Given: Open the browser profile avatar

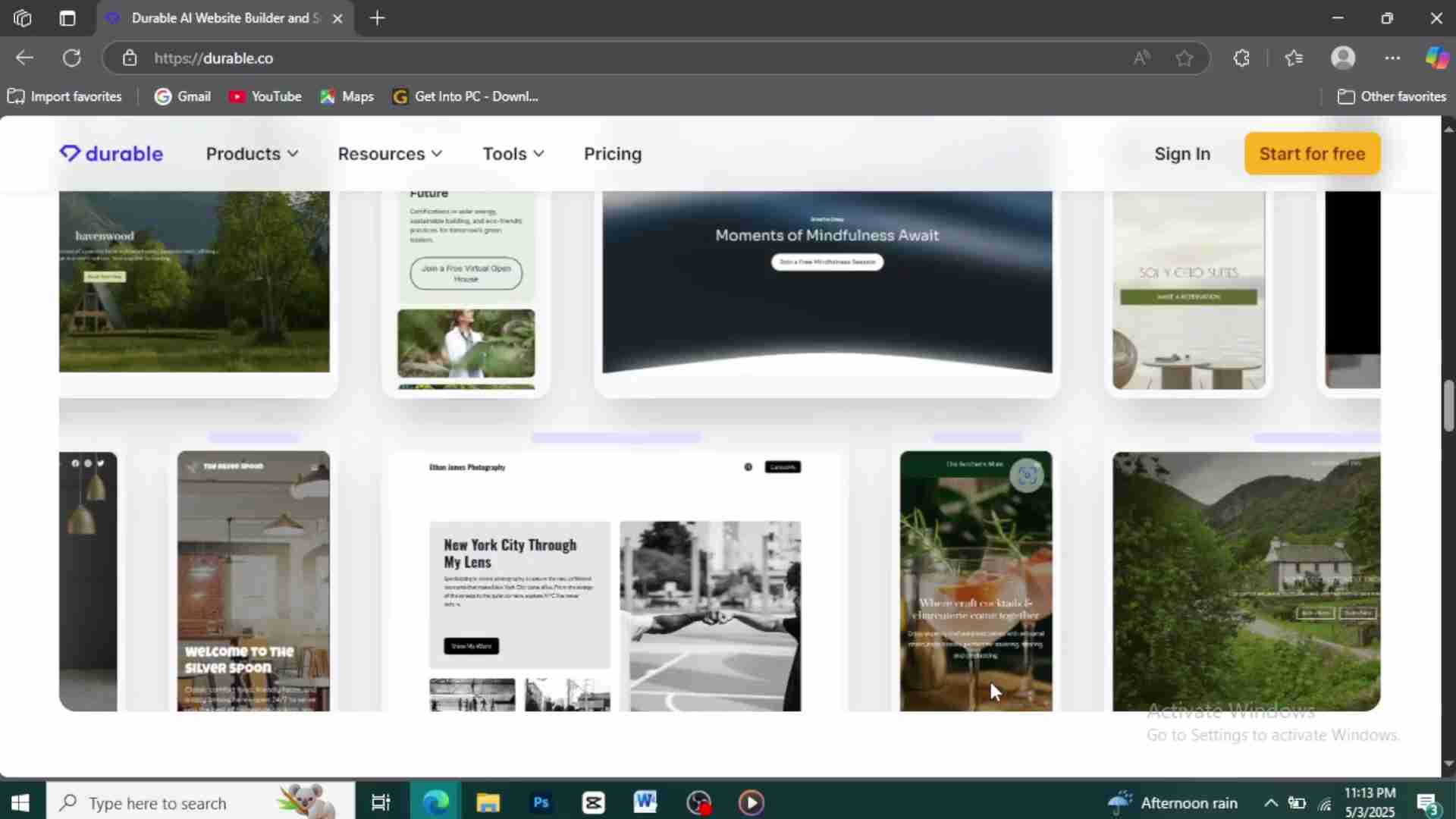Looking at the screenshot, I should pos(1342,58).
